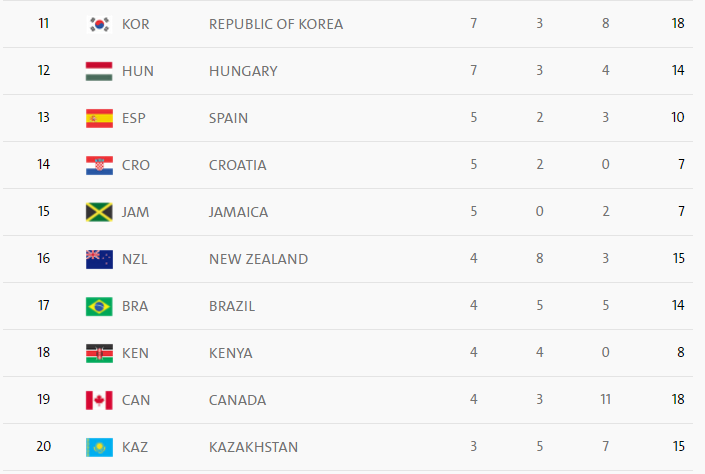Click the Brazil flag icon

pyautogui.click(x=99, y=306)
